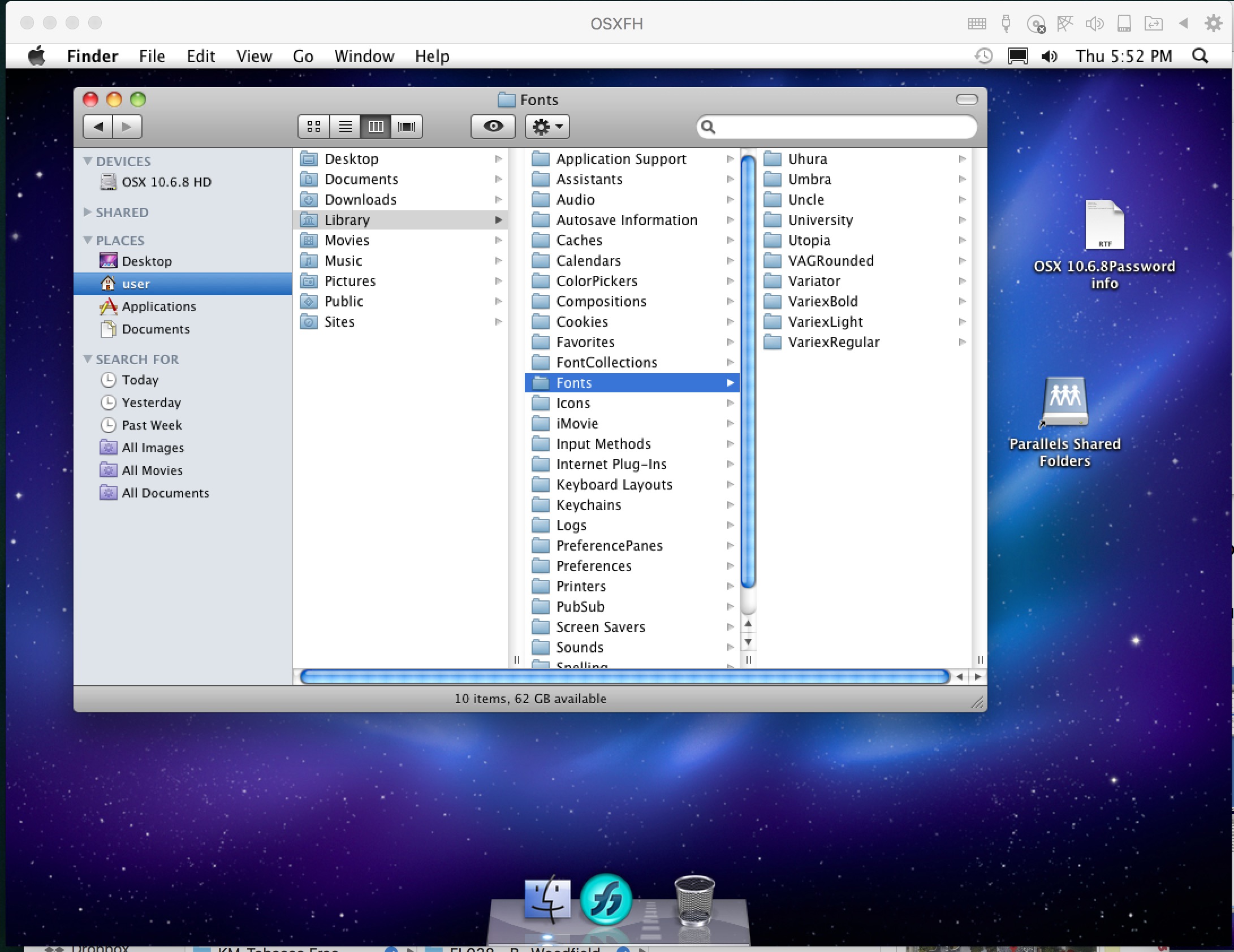Click the Quick Look eye button
1234x952 pixels.
[493, 126]
